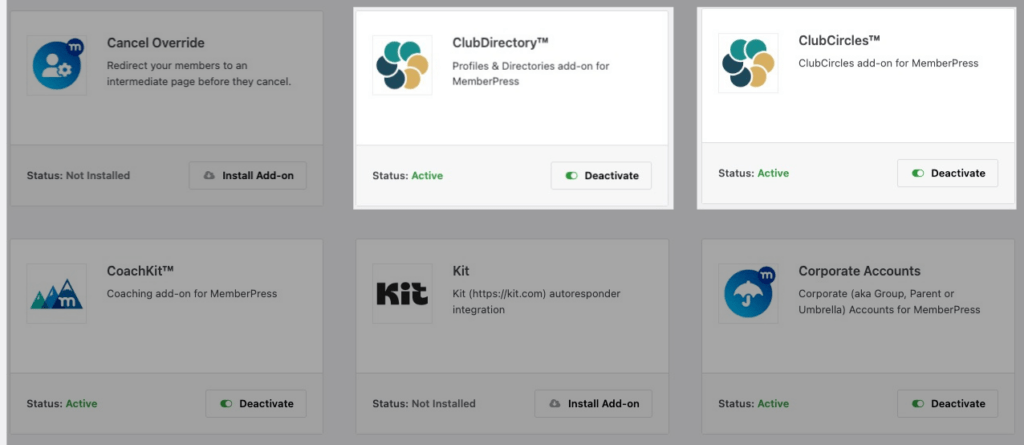Select the 'Kit' title text
This screenshot has height=445, width=1024.
click(x=461, y=271)
